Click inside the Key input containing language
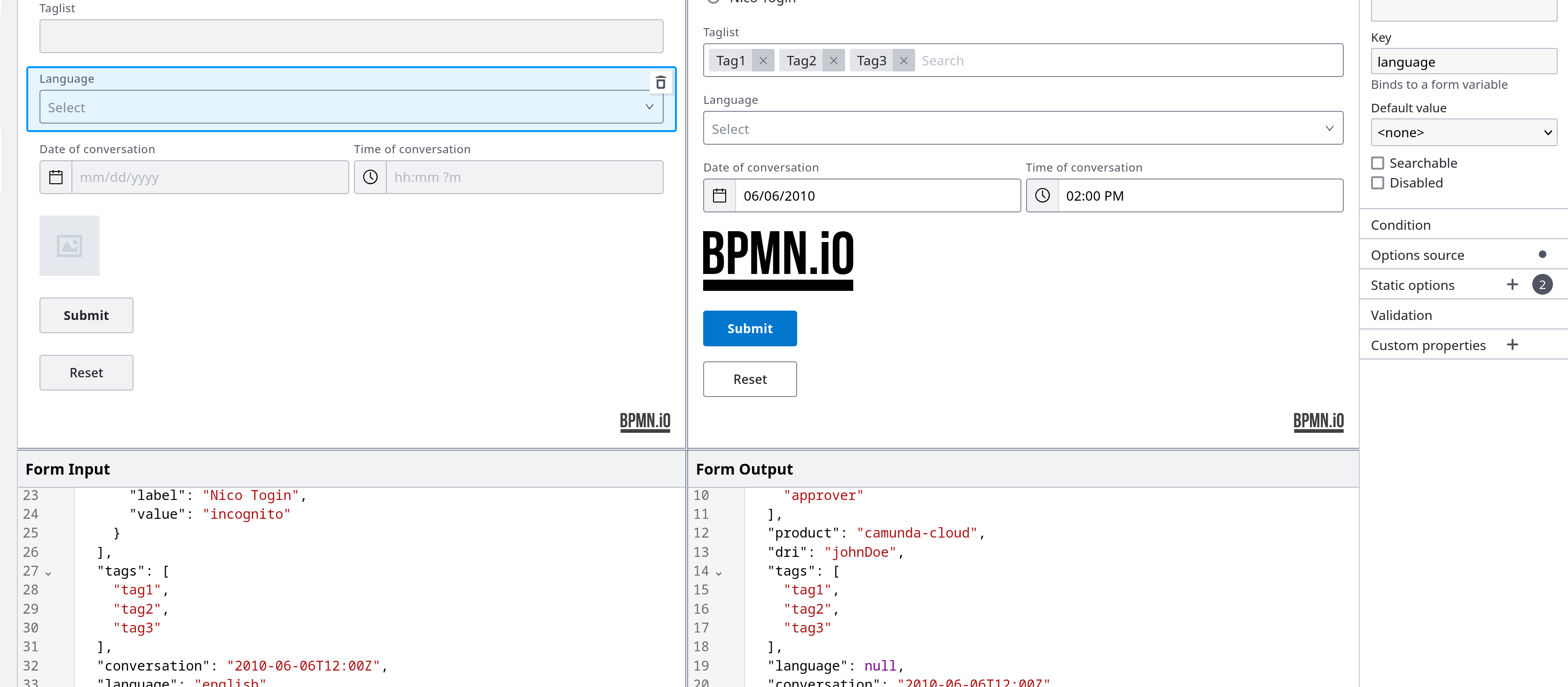This screenshot has height=687, width=1568. pos(1463,62)
